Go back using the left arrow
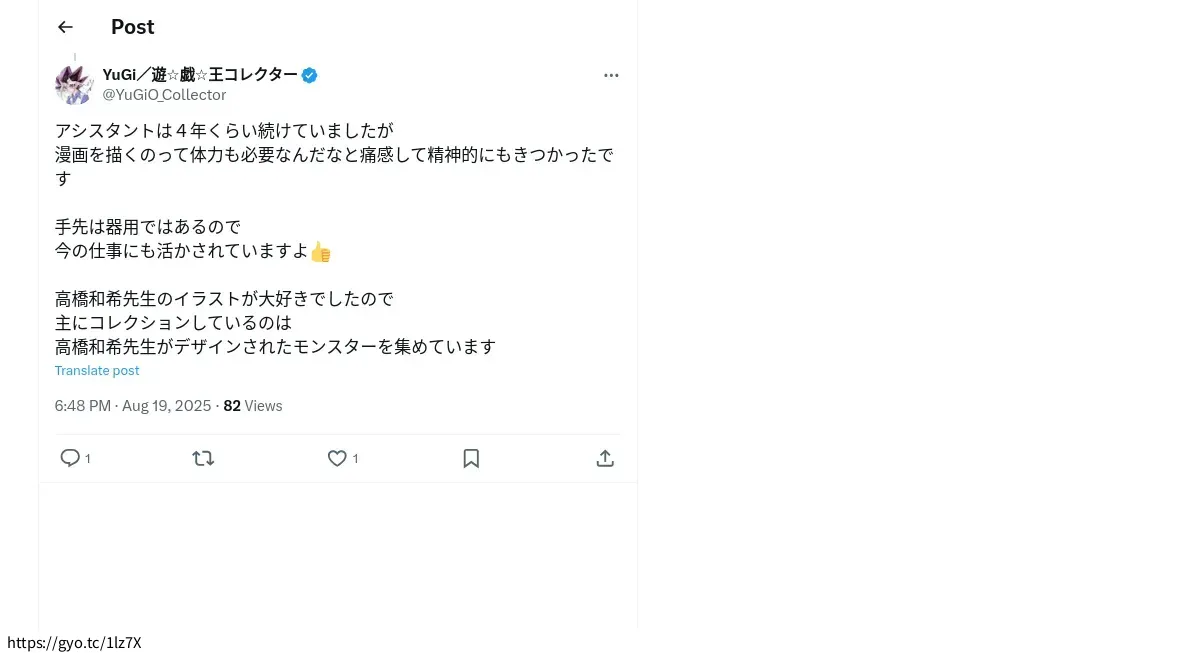The image size is (1200, 653). coord(66,27)
